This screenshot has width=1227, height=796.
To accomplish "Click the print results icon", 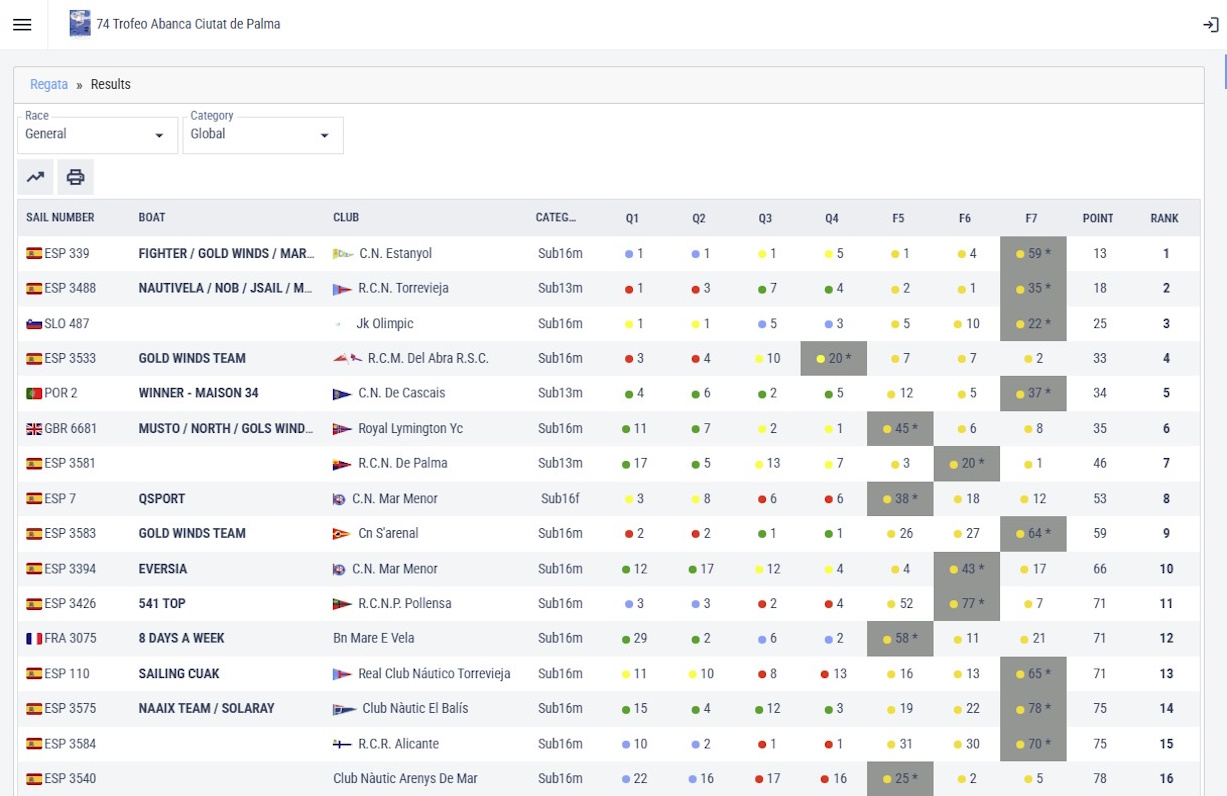I will coord(75,177).
